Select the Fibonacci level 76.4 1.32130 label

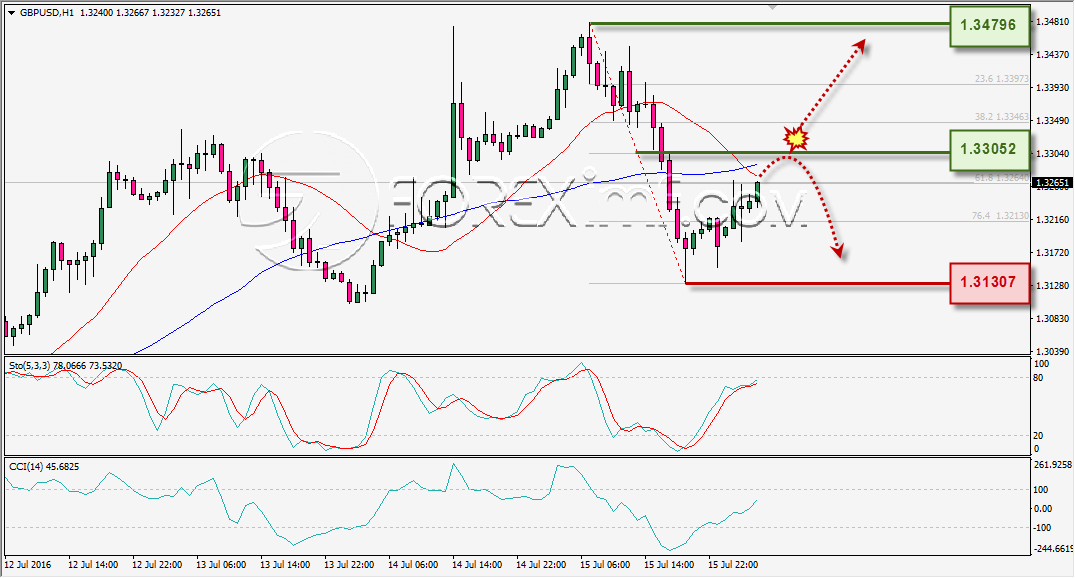coord(1000,216)
